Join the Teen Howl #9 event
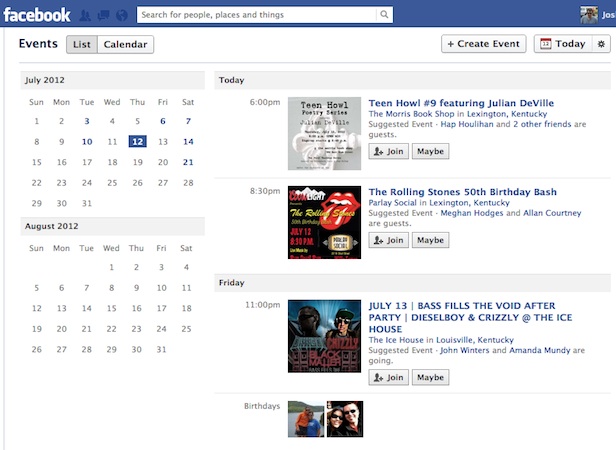Screen dimensions: 616x450 click(x=389, y=151)
